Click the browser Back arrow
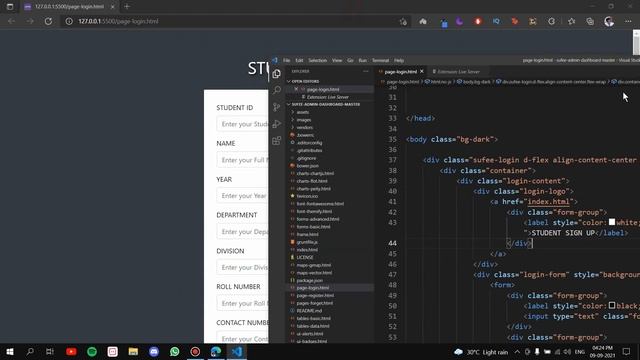The height and width of the screenshot is (360, 640). [x=11, y=21]
